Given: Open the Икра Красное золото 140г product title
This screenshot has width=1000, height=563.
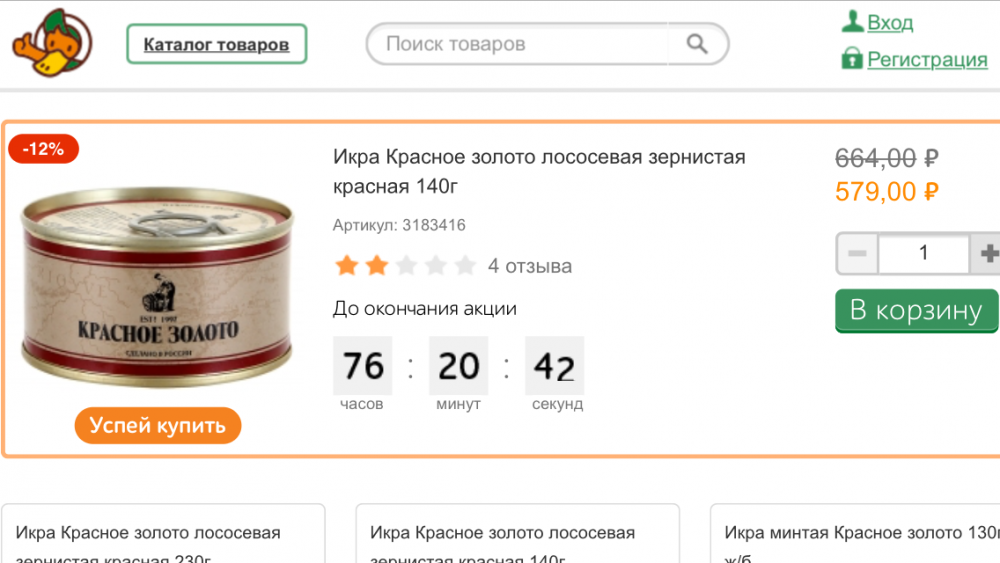Looking at the screenshot, I should point(539,171).
